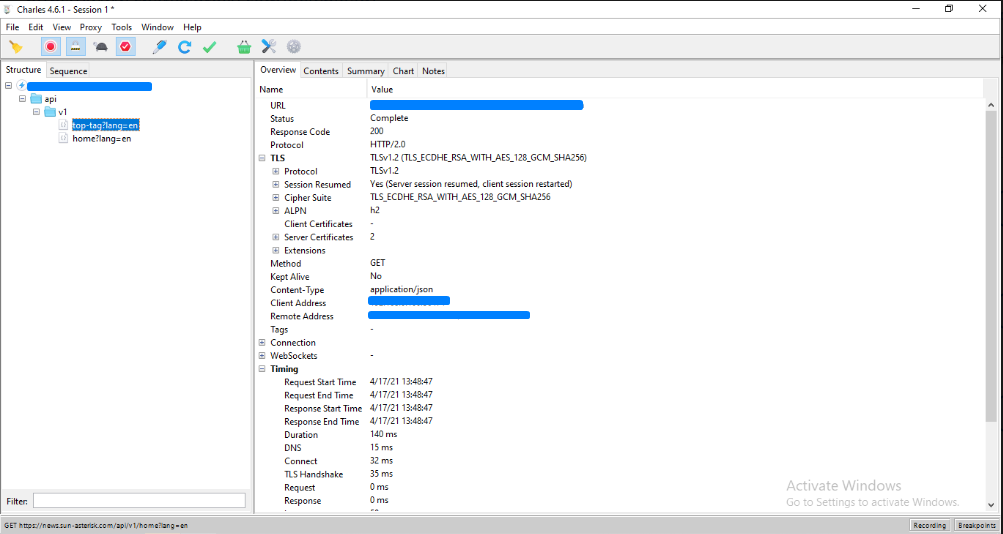Image resolution: width=1003 pixels, height=534 pixels.
Task: Select the Response Code value 200
Action: (x=377, y=131)
